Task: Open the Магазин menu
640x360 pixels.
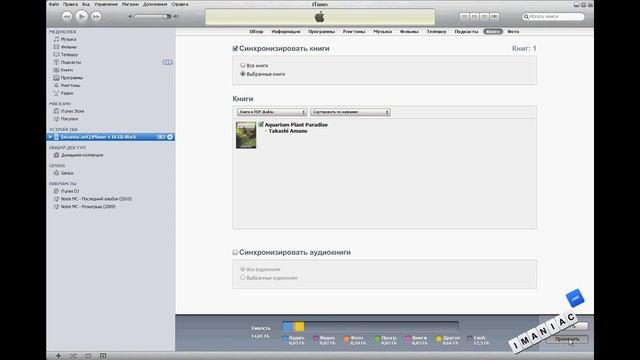Action: click(x=130, y=4)
